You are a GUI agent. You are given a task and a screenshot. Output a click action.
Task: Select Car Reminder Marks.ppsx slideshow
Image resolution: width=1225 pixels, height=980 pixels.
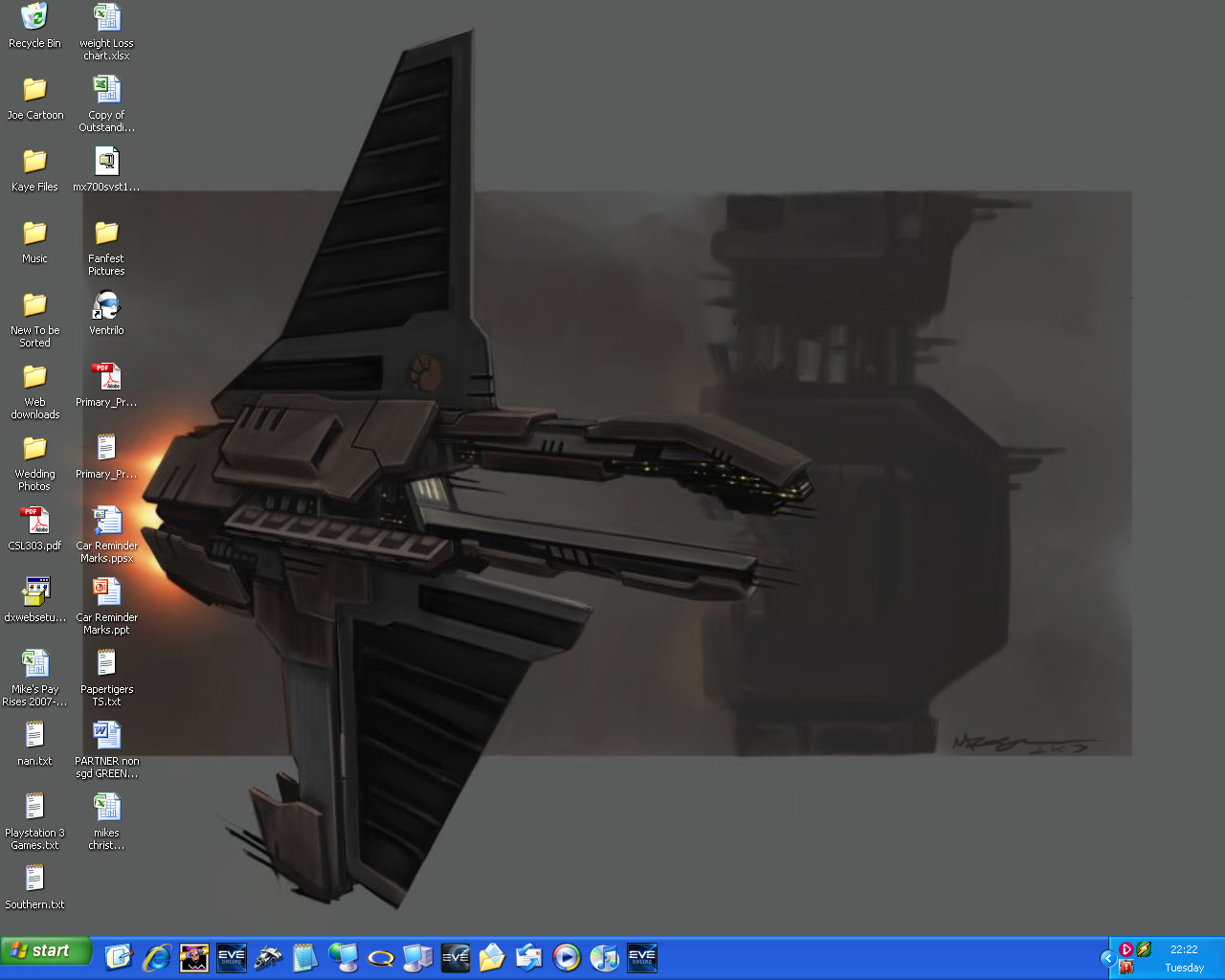click(106, 534)
